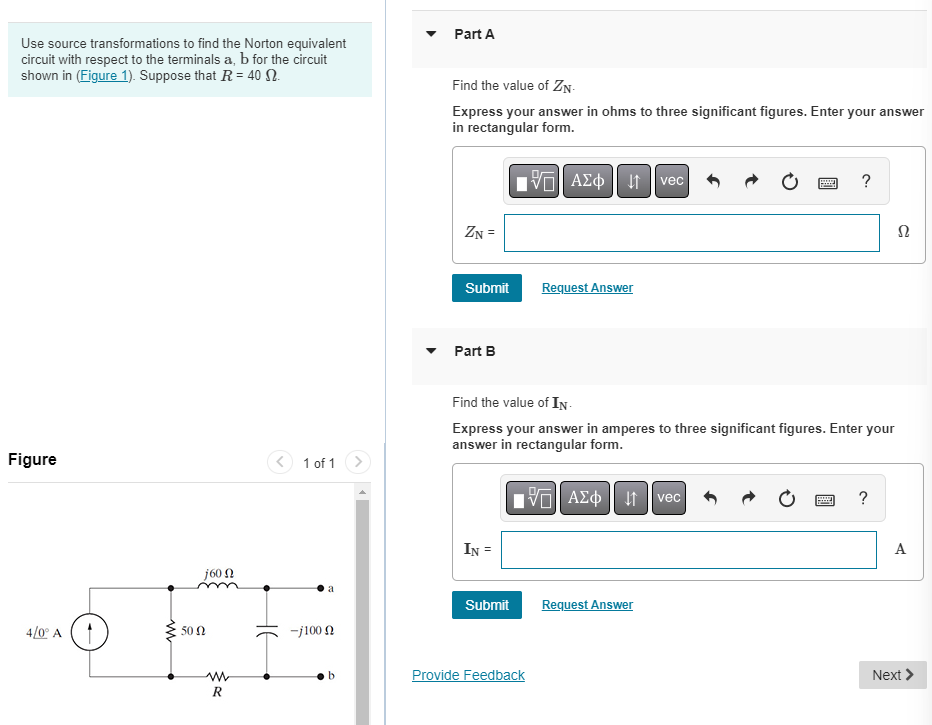
Task: Select the vec vector notation icon in Part A
Action: tap(671, 181)
